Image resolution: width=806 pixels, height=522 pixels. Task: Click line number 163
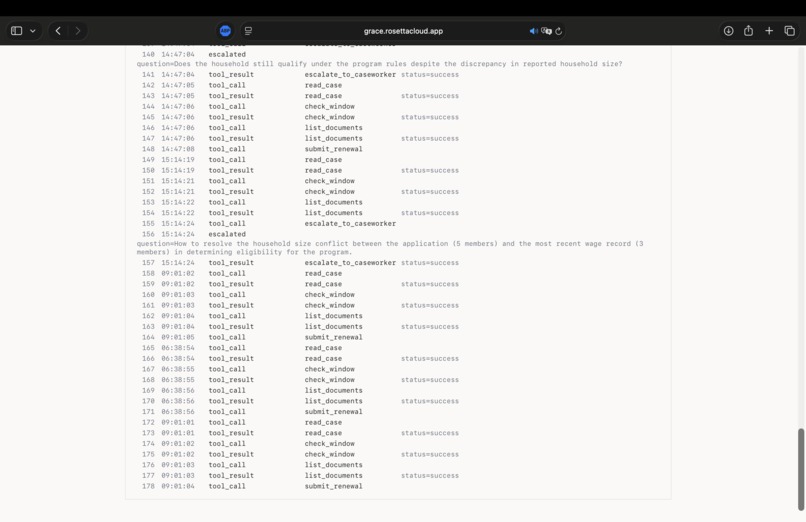[148, 327]
